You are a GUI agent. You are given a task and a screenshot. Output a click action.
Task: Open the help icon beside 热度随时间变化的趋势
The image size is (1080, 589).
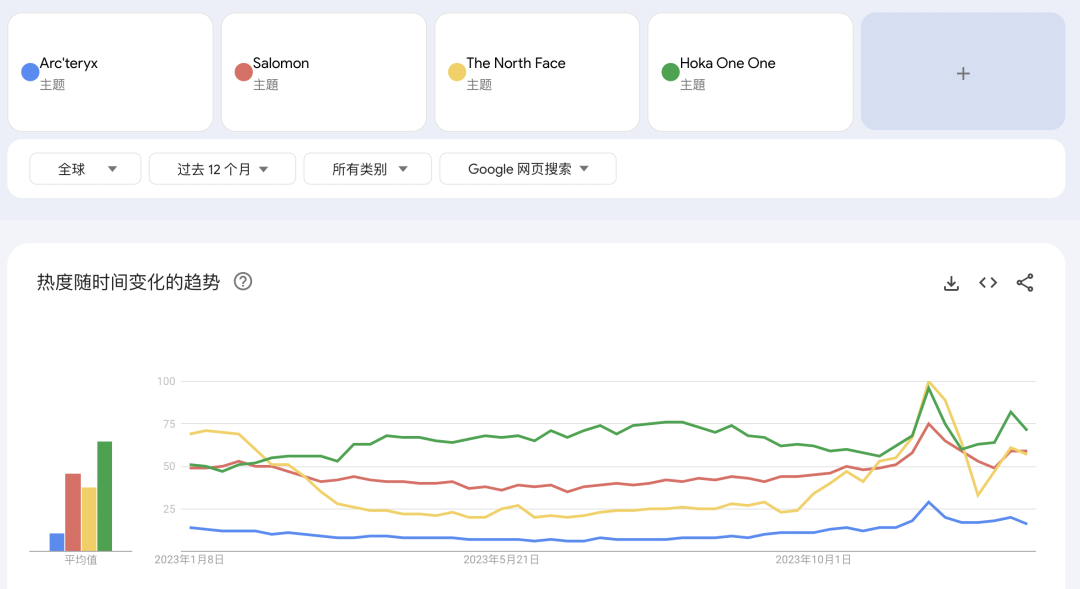243,282
